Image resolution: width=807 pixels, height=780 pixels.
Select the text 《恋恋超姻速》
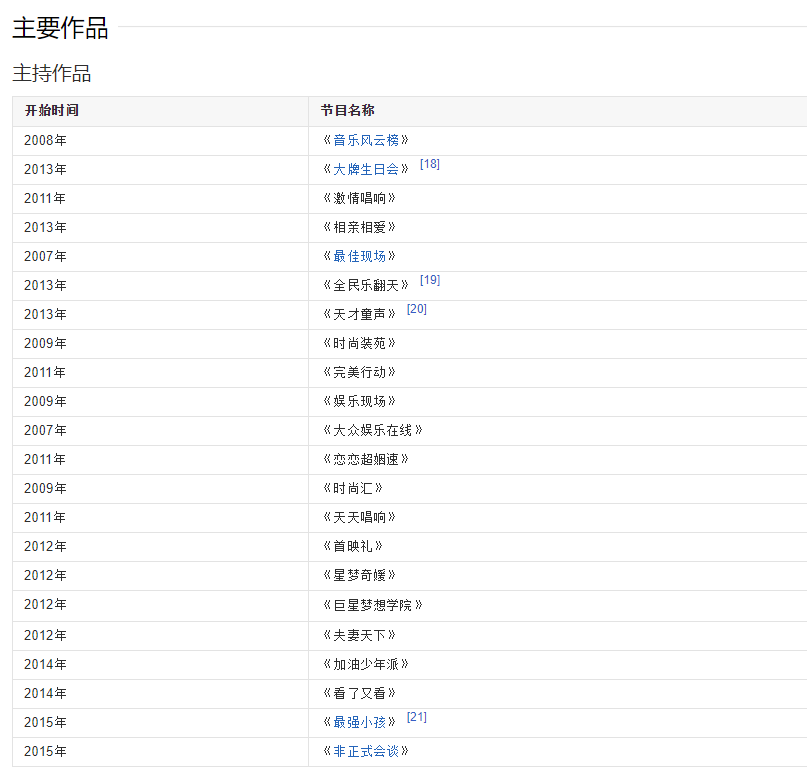point(366,459)
